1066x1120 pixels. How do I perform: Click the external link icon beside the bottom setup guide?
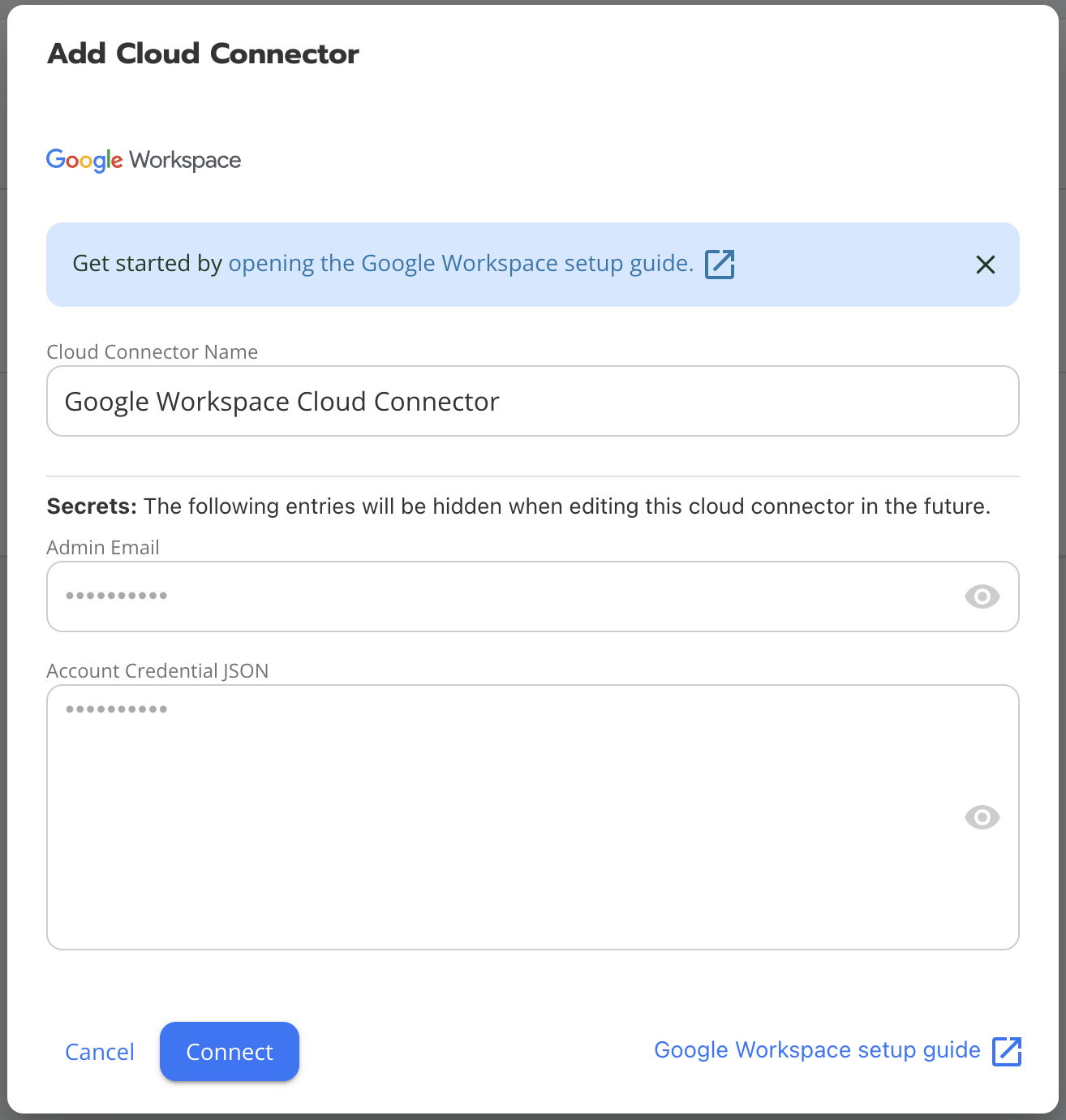point(1007,1051)
